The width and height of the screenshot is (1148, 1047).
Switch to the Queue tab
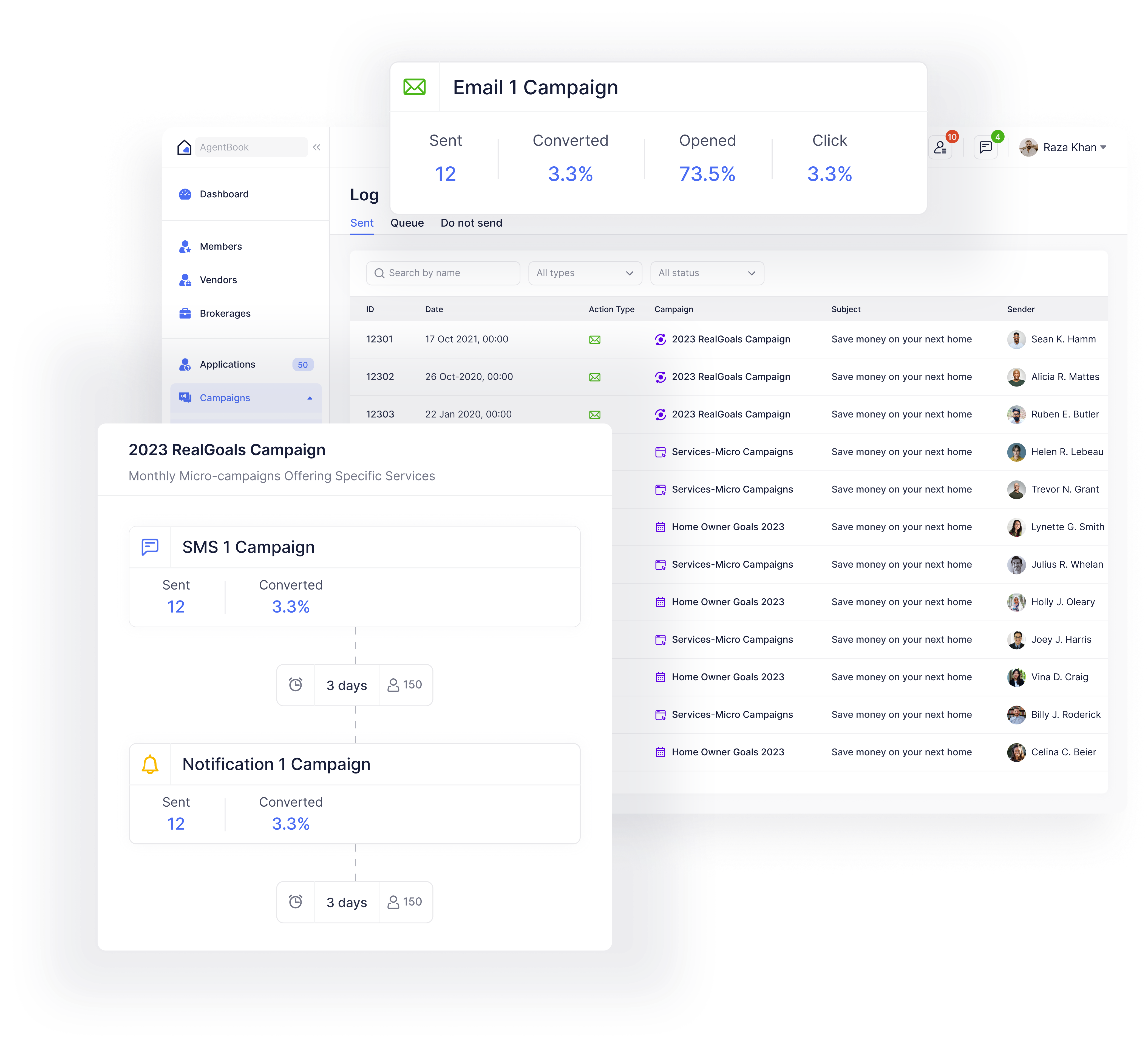pyautogui.click(x=408, y=222)
